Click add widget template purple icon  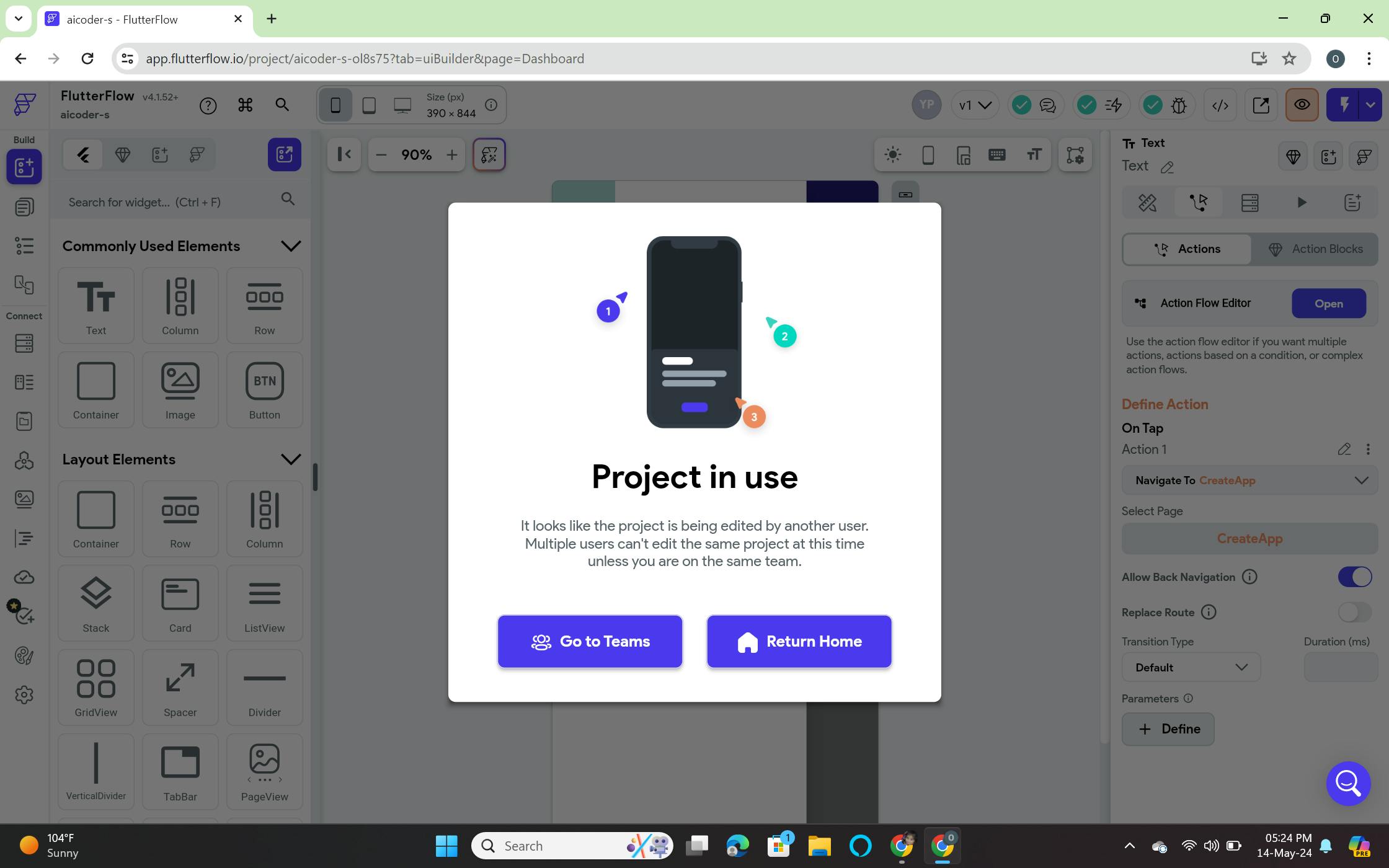(285, 154)
